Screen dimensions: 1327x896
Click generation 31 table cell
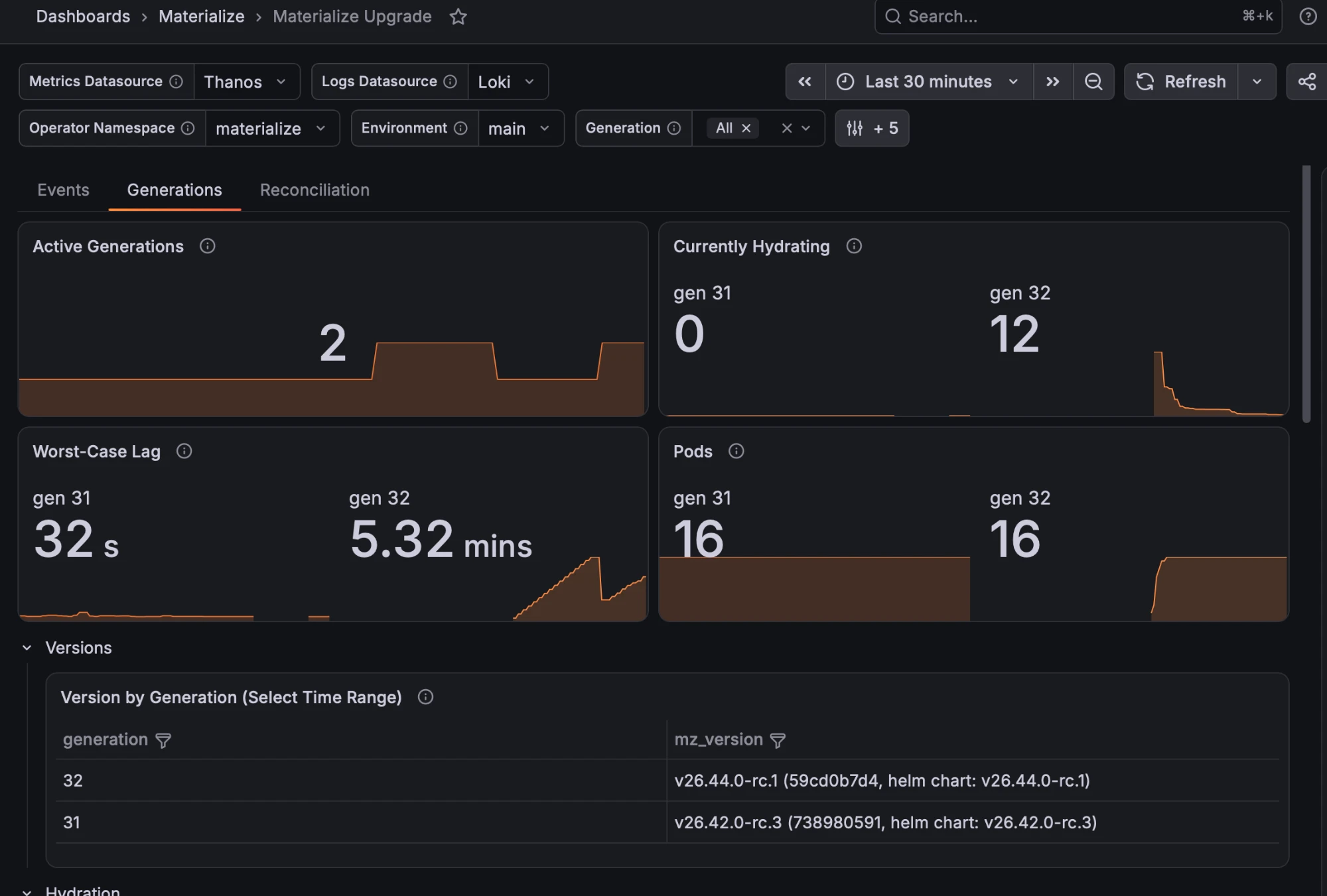pos(361,822)
